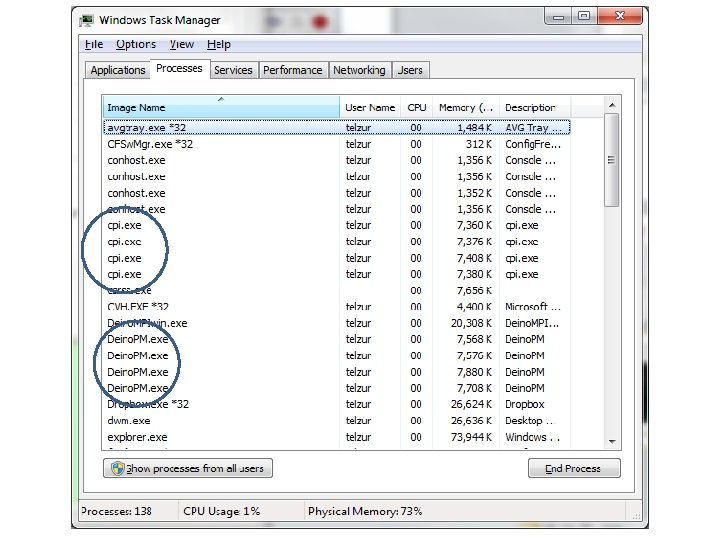Select the DeinoPM.exe row using 7,708 K
Image resolution: width=720 pixels, height=540 pixels.
coord(337,388)
